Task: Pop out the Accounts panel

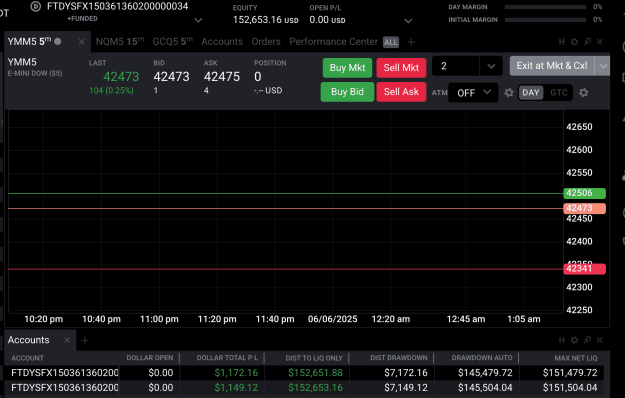Action: 587,340
